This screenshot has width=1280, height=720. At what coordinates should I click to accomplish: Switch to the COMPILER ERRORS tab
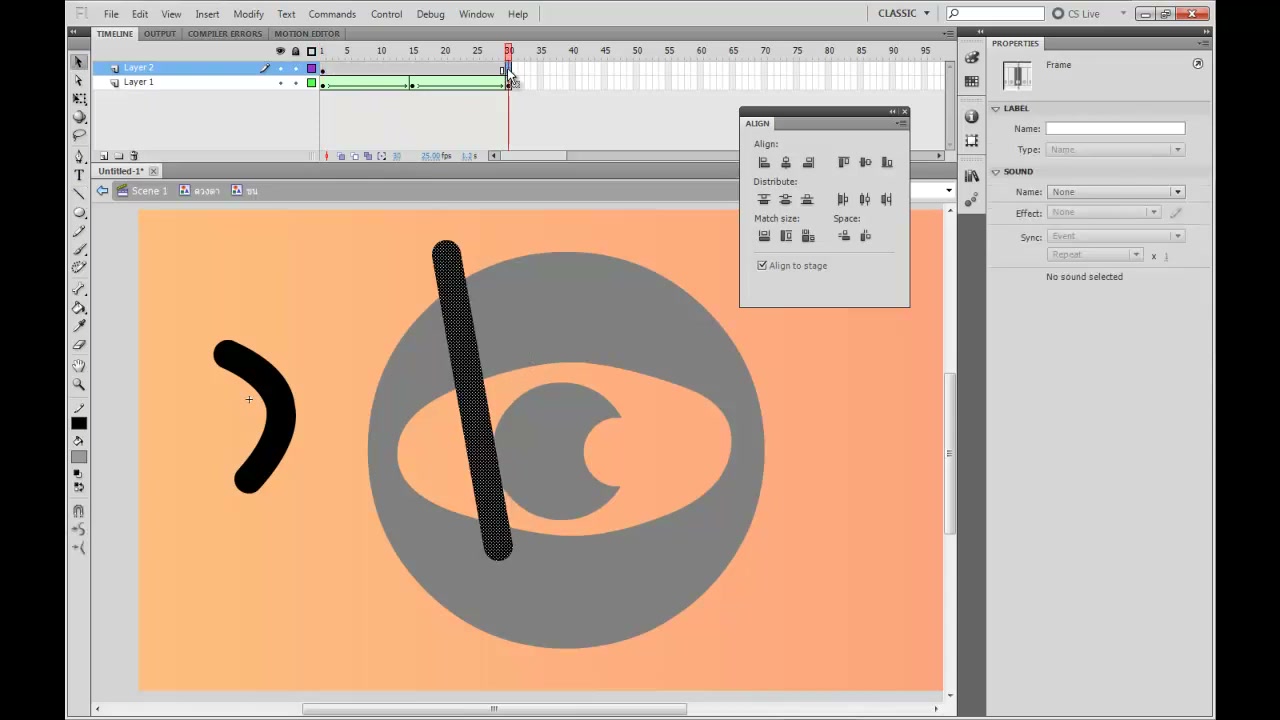point(225,34)
